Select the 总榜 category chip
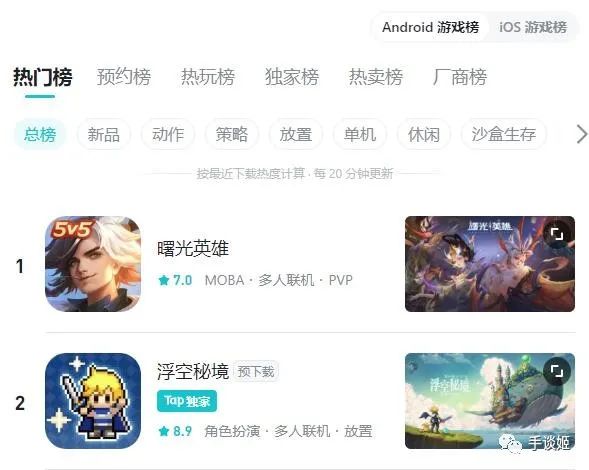The width and height of the screenshot is (589, 470). click(x=40, y=135)
